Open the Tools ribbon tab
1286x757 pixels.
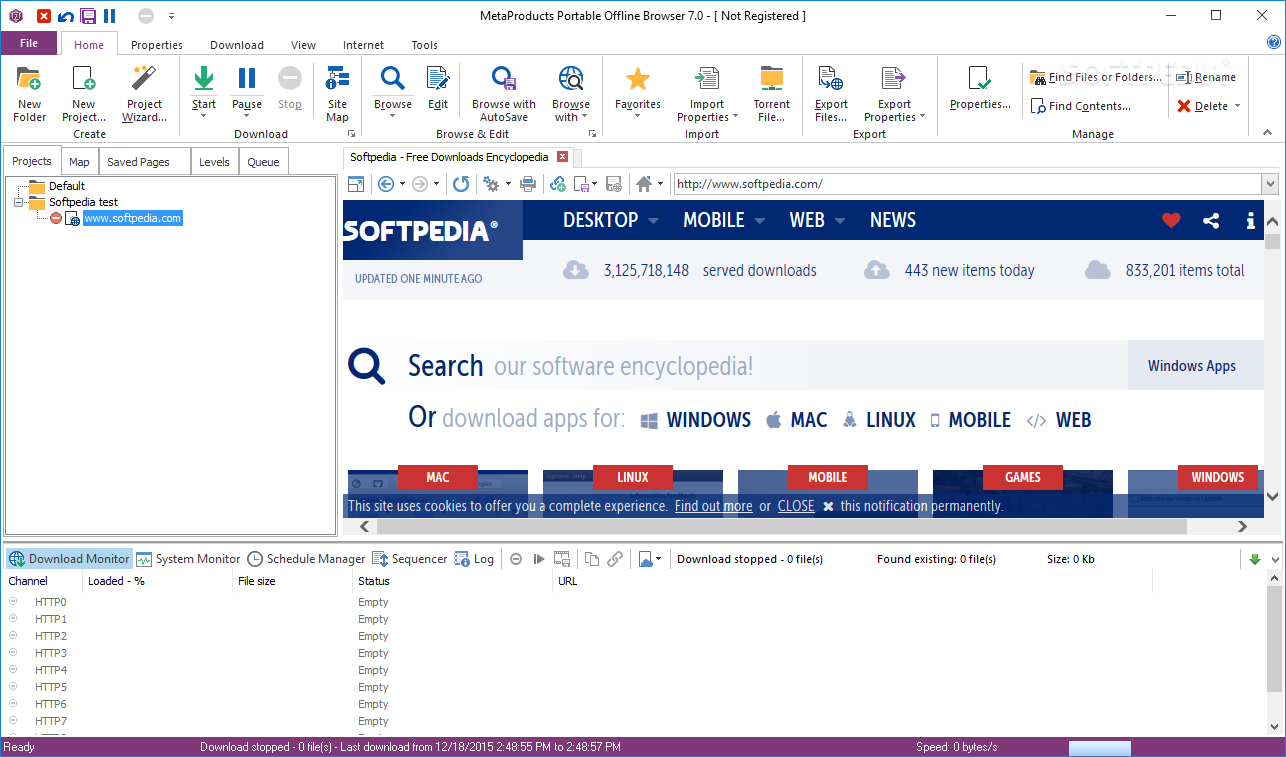pyautogui.click(x=425, y=45)
